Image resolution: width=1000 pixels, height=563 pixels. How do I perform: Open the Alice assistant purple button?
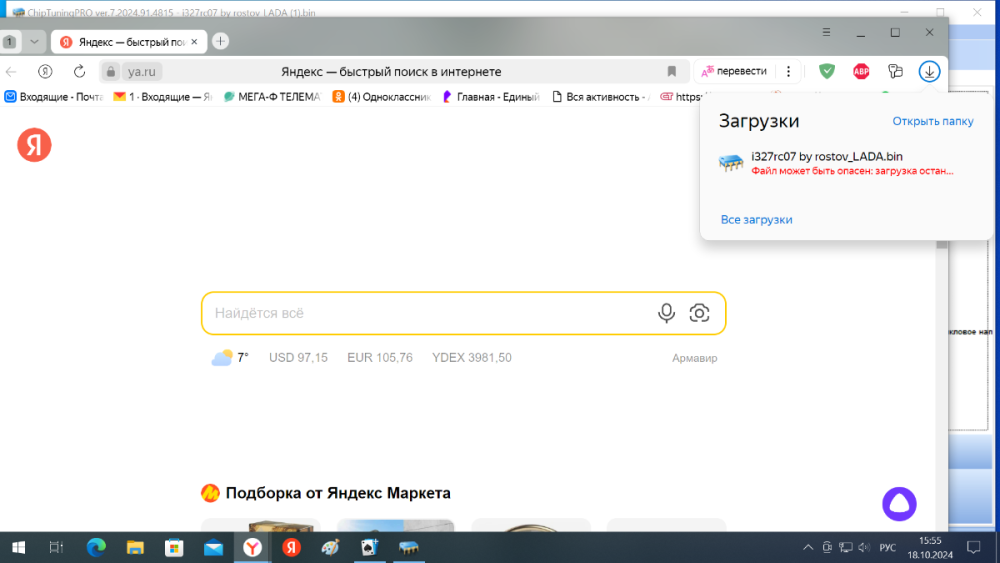[x=899, y=504]
